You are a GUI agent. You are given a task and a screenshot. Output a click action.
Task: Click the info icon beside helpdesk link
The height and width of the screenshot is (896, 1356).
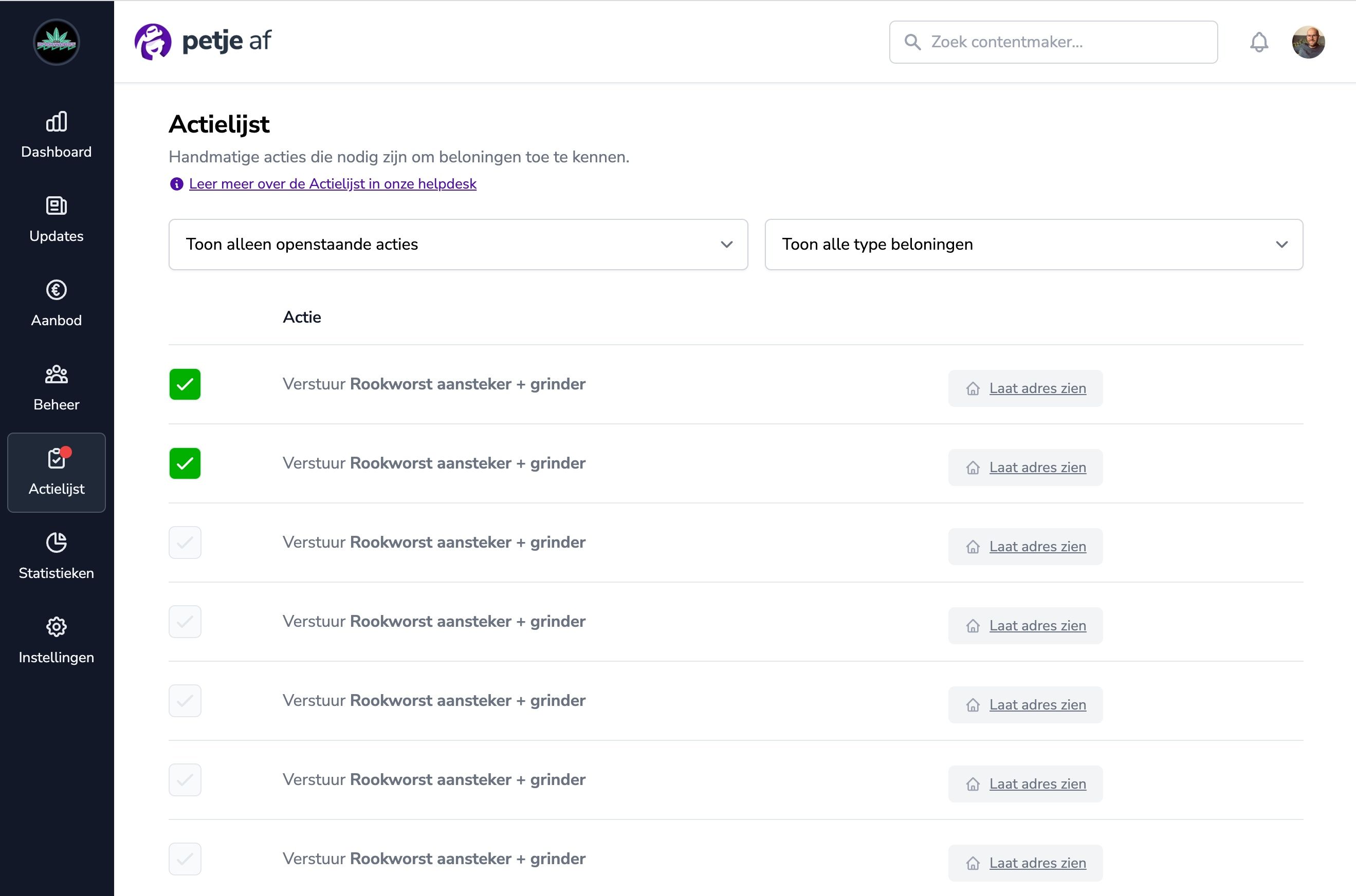point(177,184)
